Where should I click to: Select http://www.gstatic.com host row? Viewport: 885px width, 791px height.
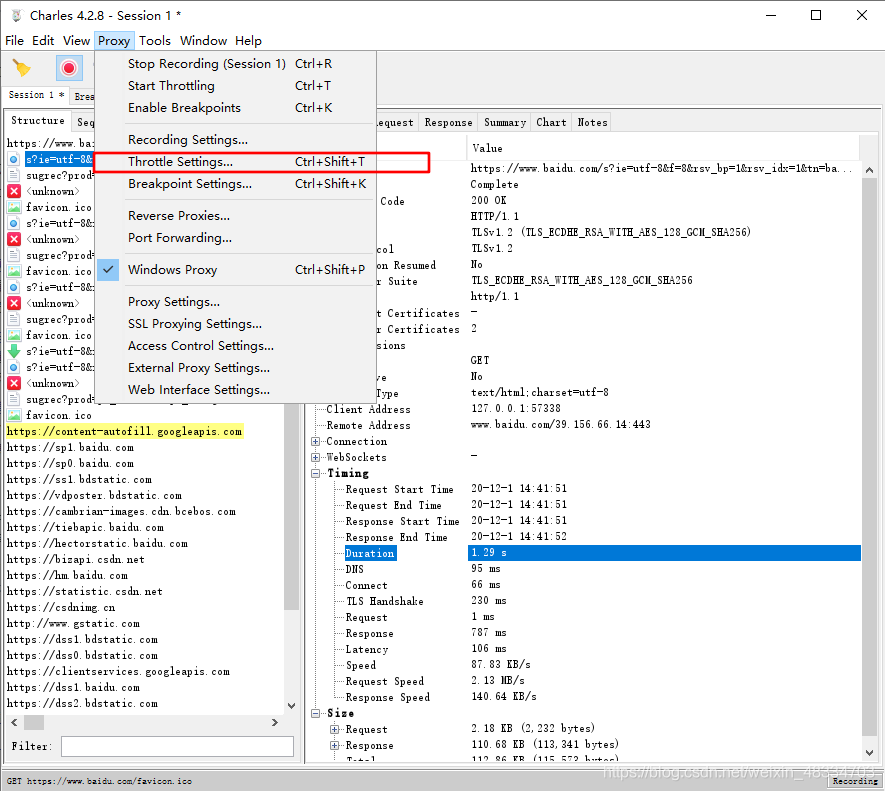coord(73,624)
